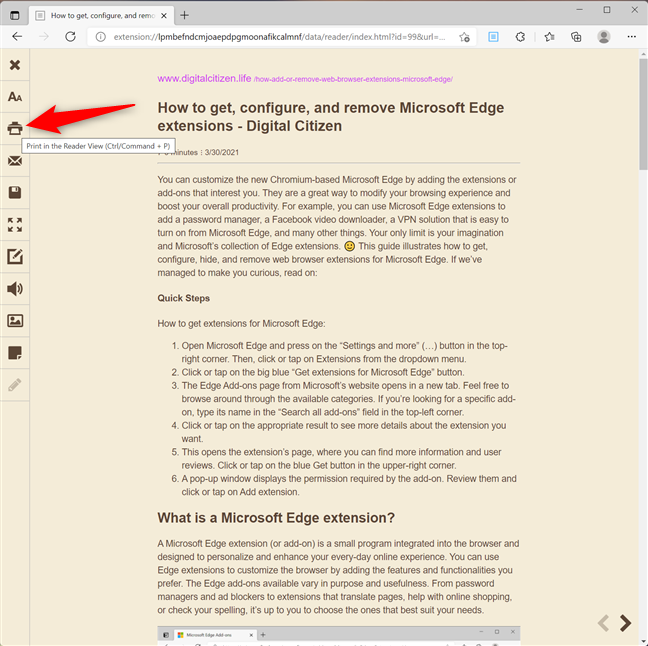
Task: Close the current browser tab
Action: tap(164, 16)
